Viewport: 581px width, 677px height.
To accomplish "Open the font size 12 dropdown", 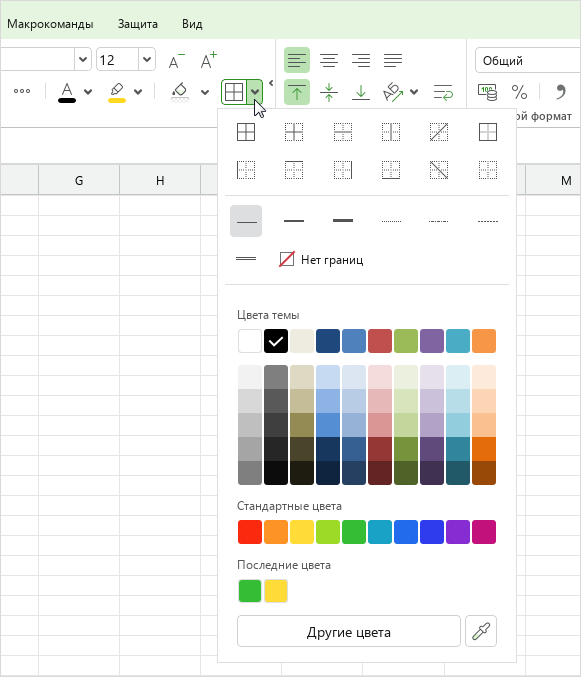I will click(x=147, y=59).
